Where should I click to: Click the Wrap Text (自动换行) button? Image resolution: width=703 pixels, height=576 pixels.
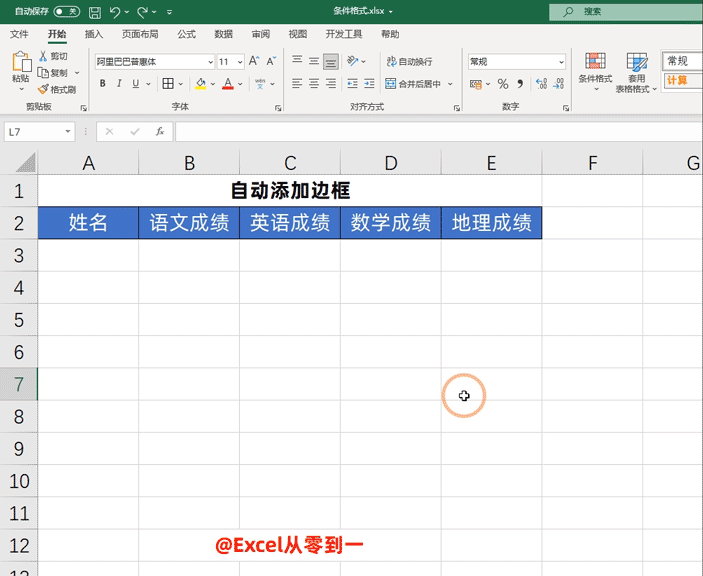point(409,62)
